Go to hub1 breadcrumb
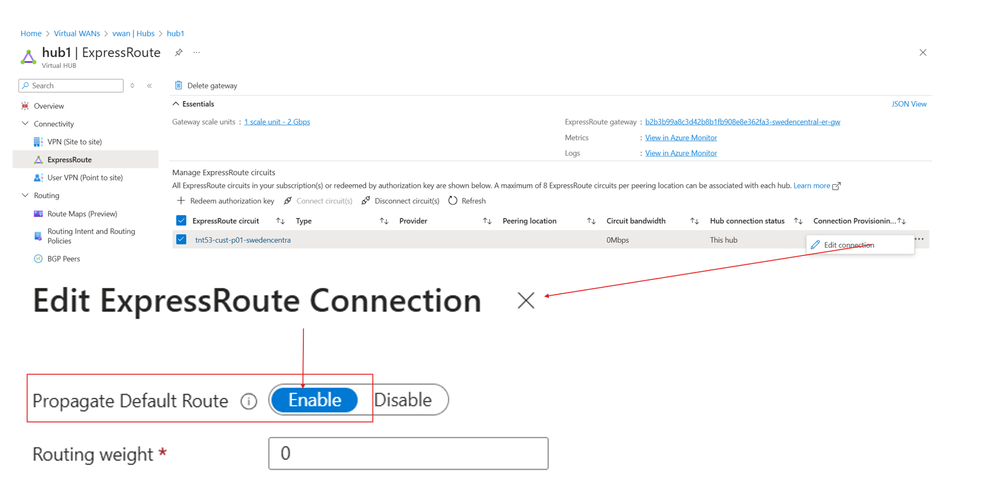Viewport: 999px width, 500px height. coord(175,33)
